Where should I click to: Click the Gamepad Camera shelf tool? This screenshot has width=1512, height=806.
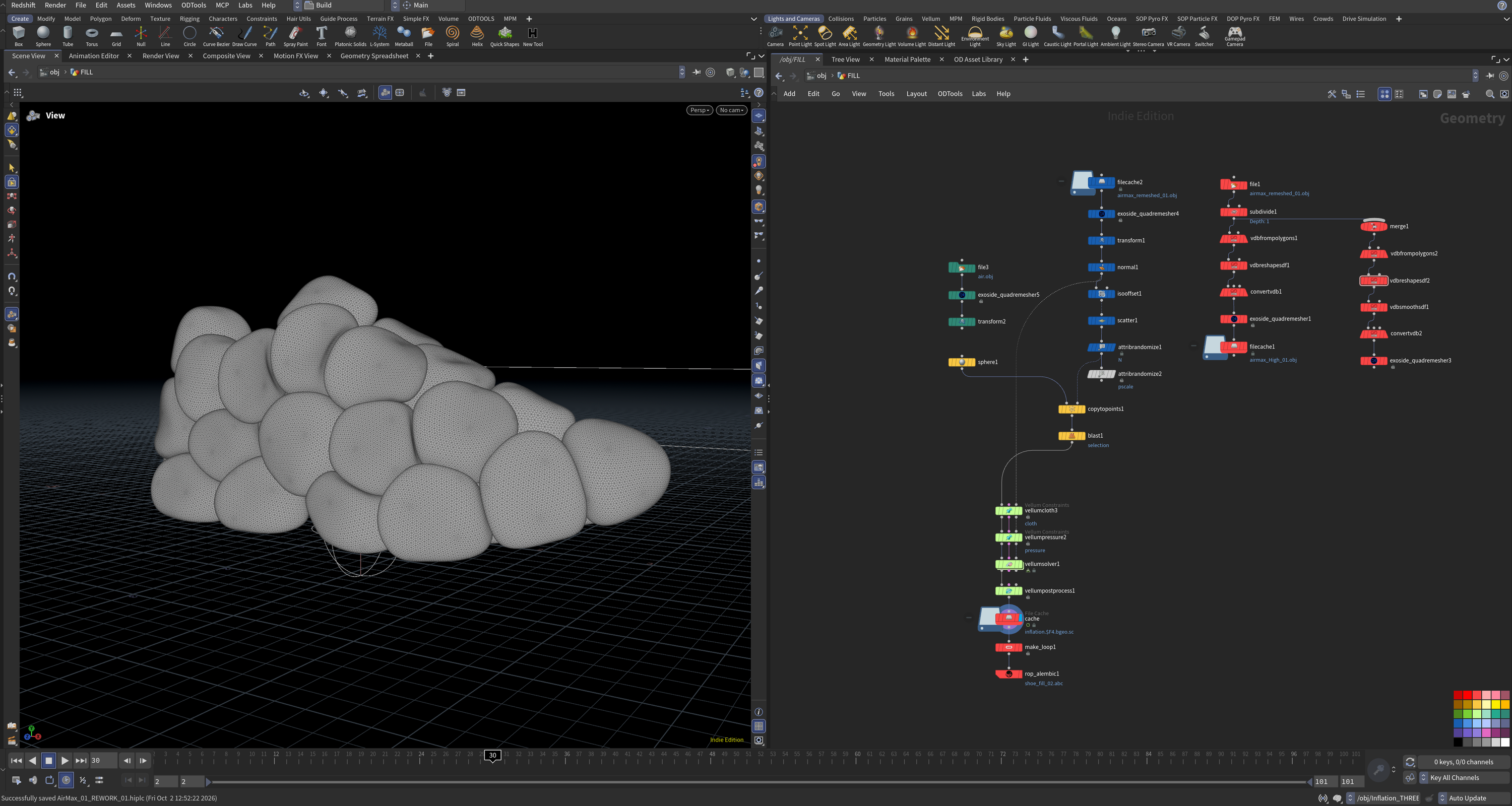(x=1234, y=36)
